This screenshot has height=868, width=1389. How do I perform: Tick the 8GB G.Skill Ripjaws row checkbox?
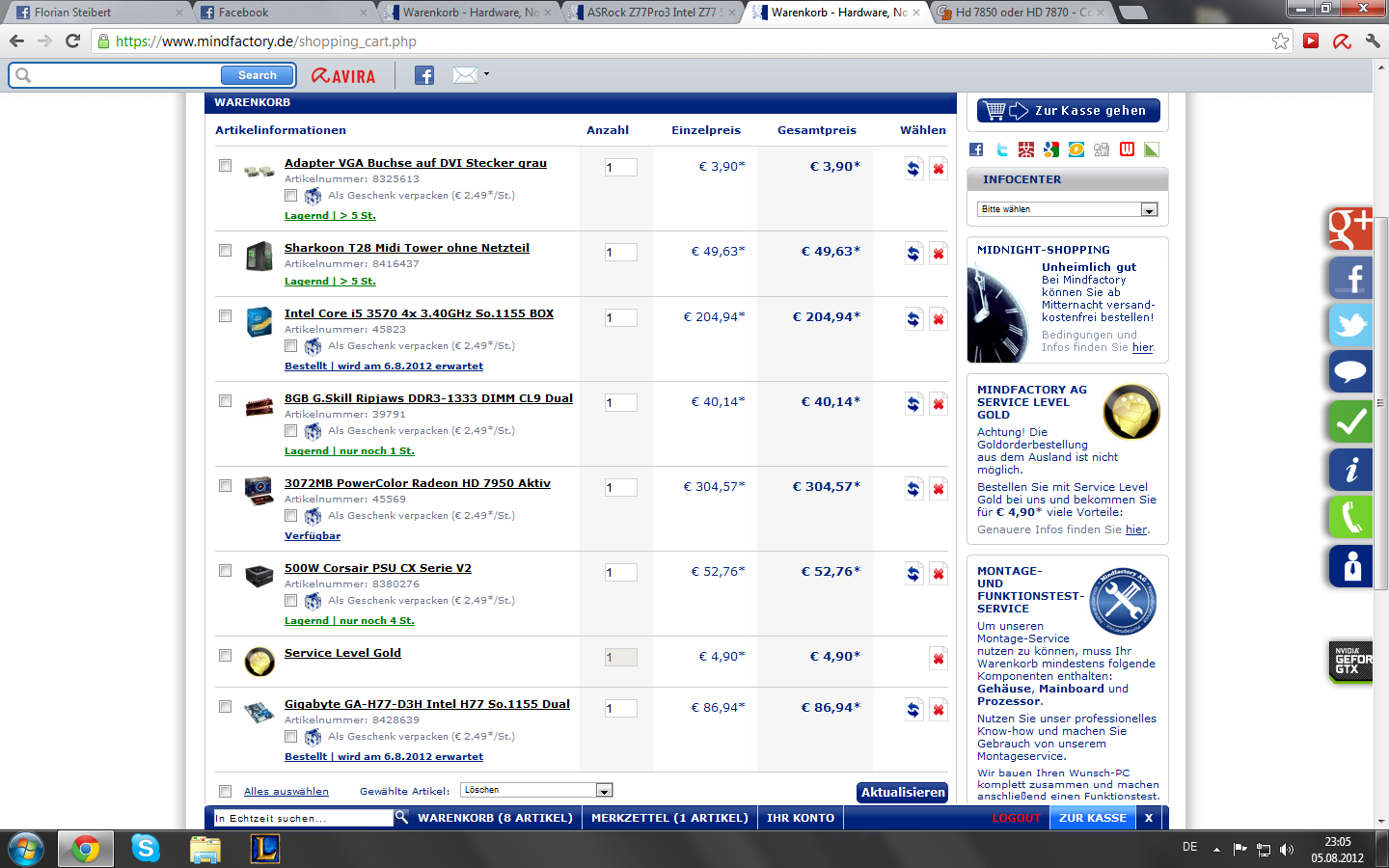[x=225, y=401]
